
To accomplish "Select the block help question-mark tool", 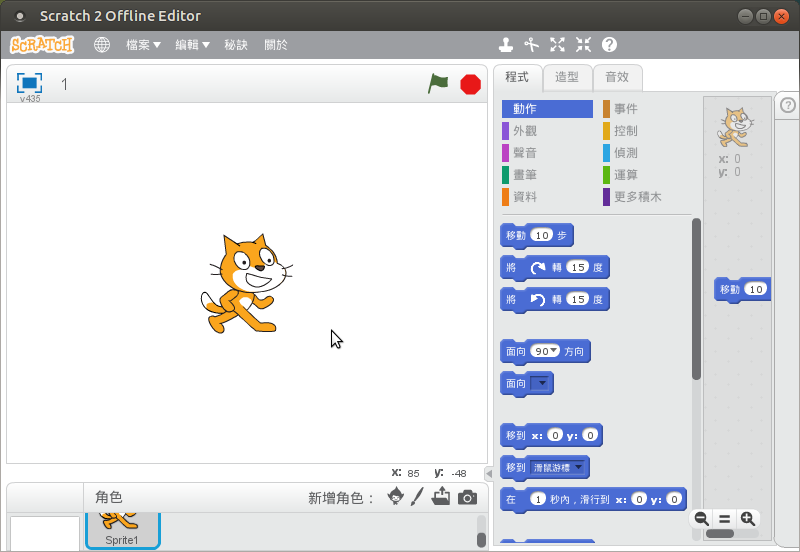I will click(609, 45).
